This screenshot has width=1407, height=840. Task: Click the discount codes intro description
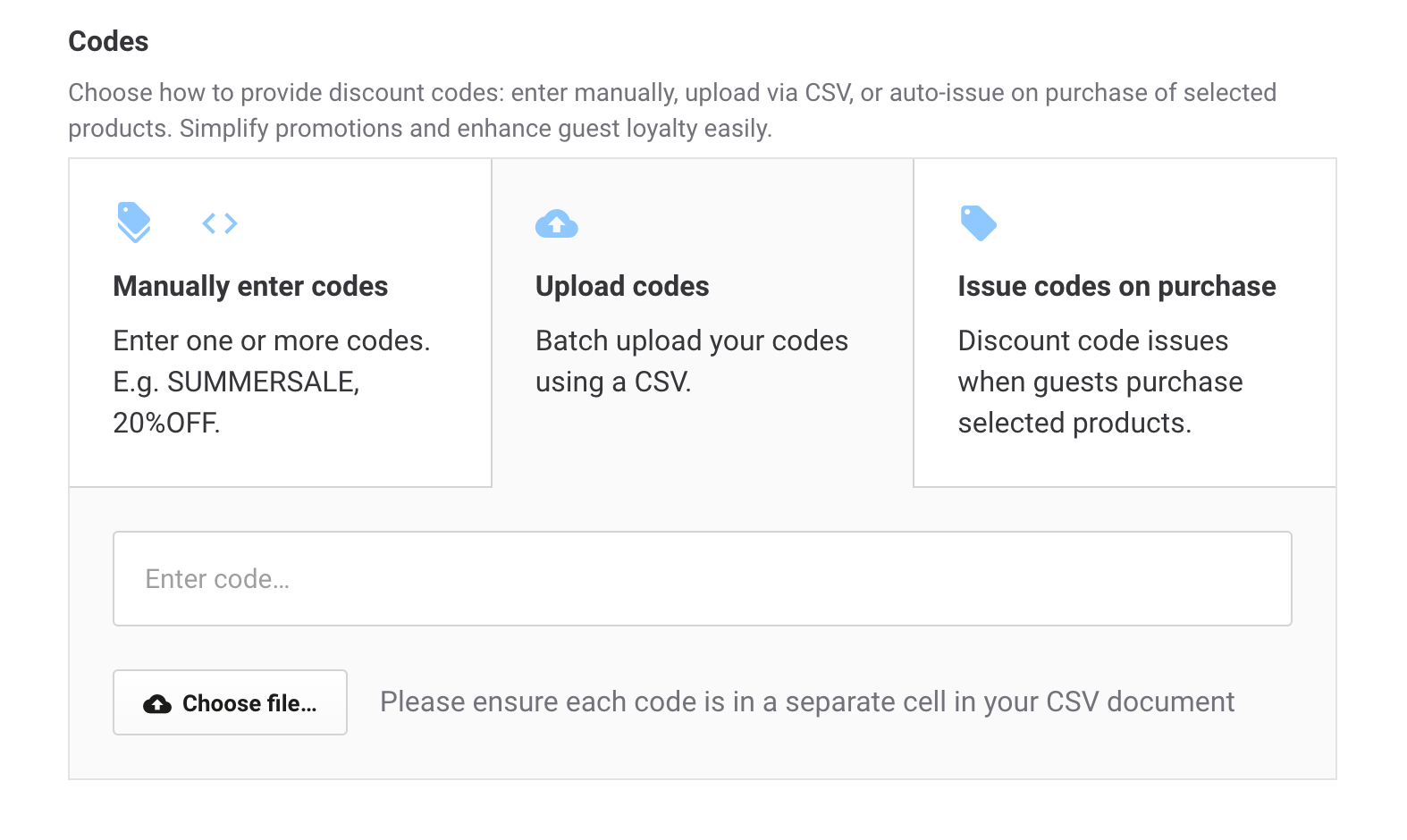point(673,109)
